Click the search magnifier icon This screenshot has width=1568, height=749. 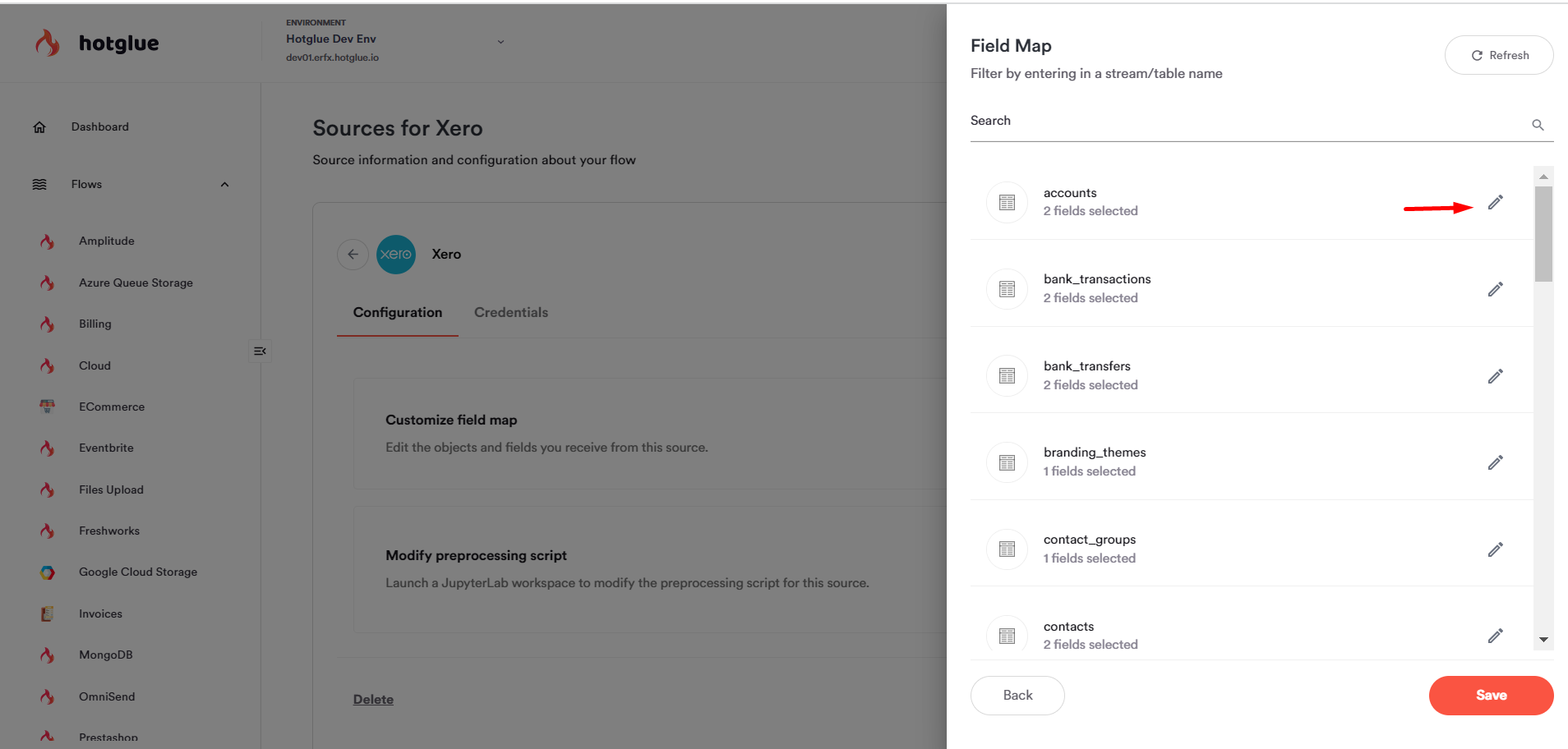[x=1538, y=125]
